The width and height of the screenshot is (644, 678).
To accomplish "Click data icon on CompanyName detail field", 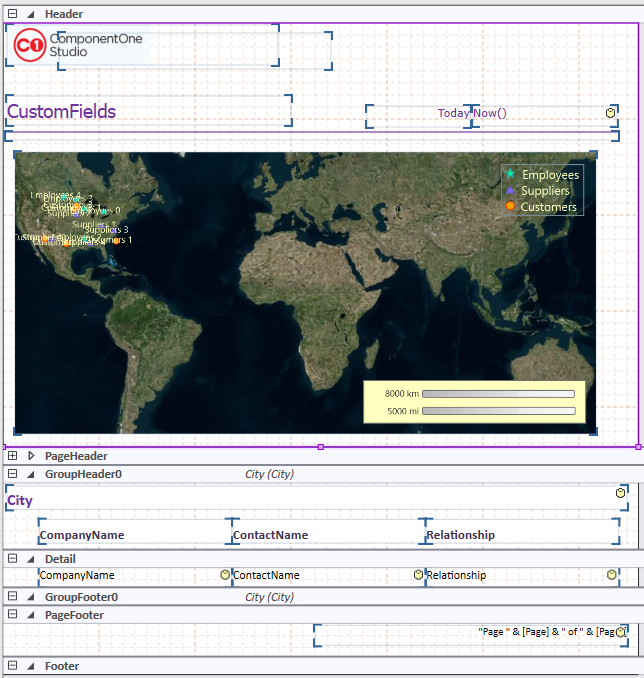I will pyautogui.click(x=225, y=575).
